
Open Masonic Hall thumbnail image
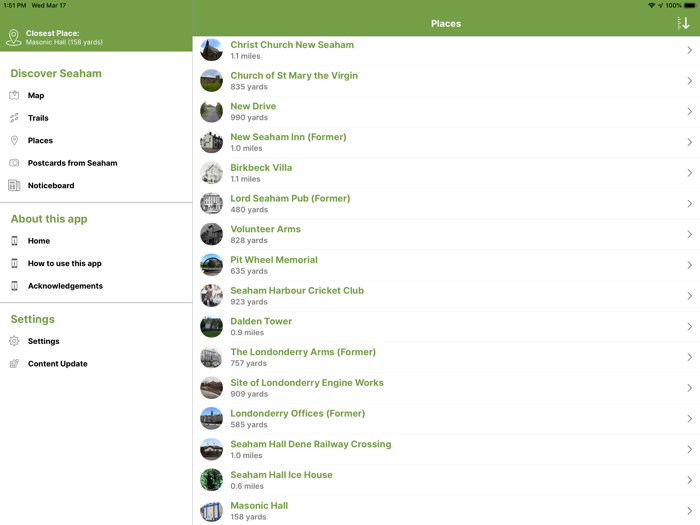pyautogui.click(x=211, y=511)
